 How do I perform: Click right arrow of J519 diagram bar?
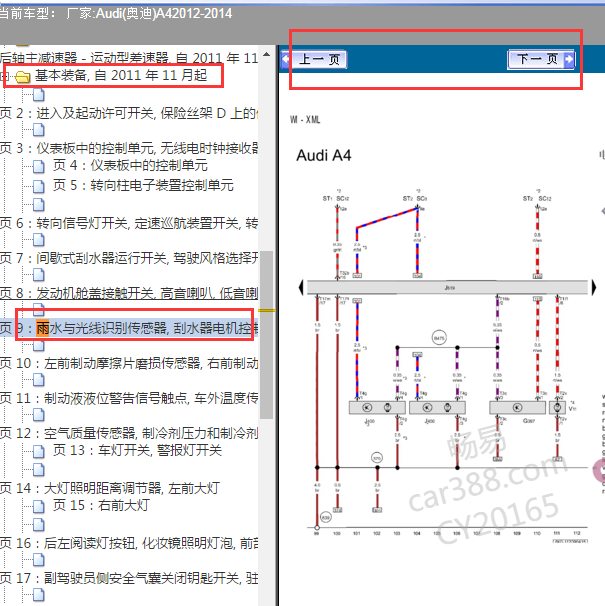pos(594,288)
